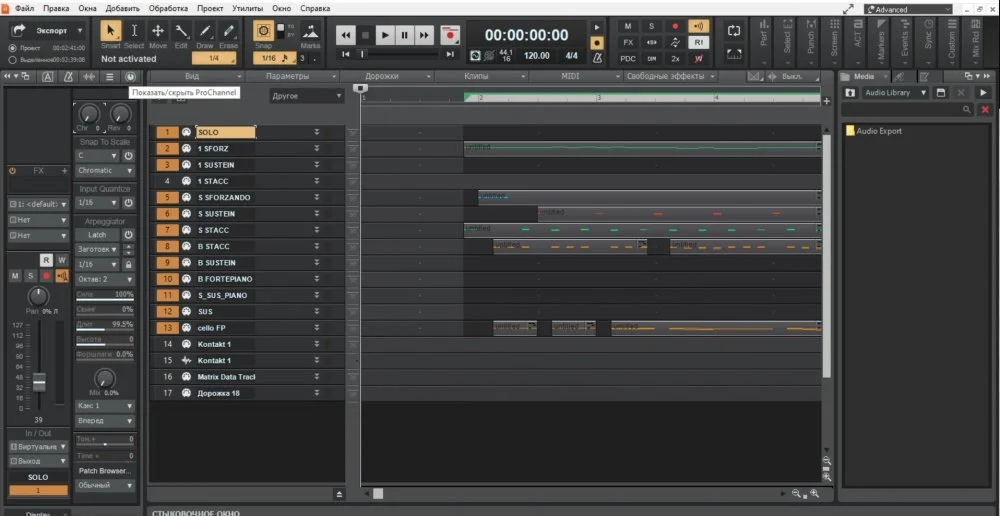Click the Record button in transport

450,35
